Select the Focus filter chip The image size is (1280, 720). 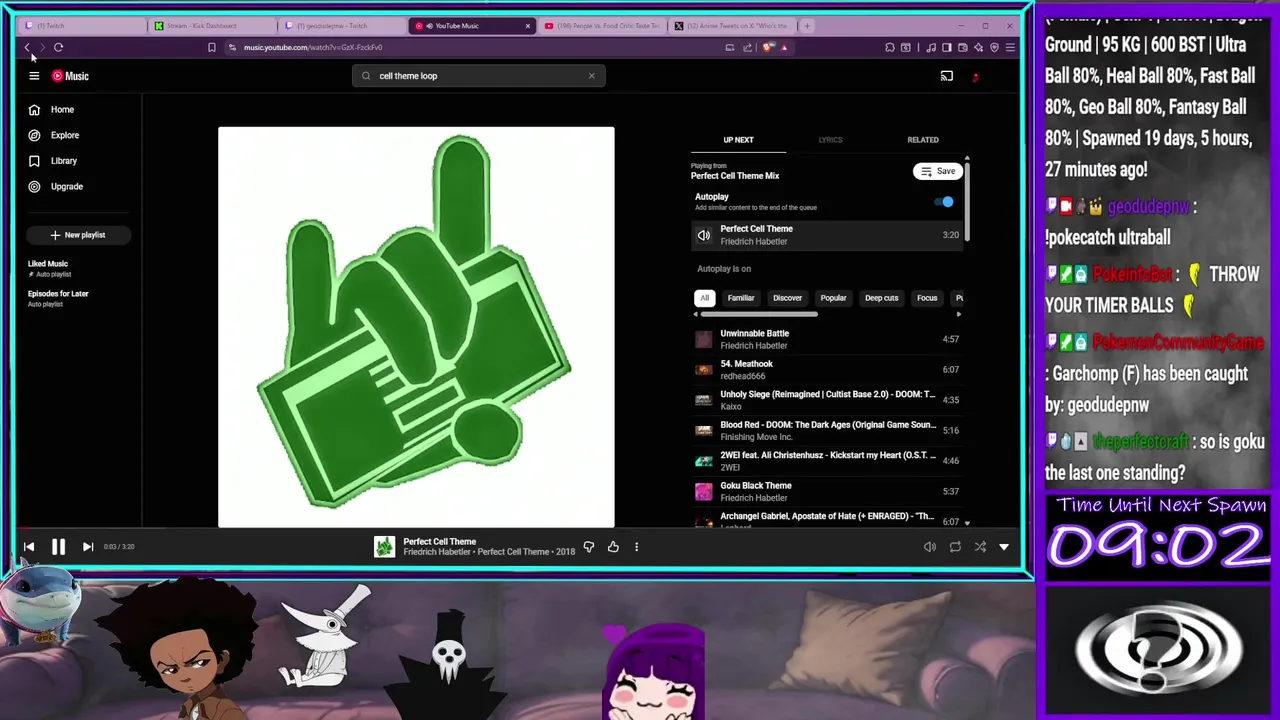pyautogui.click(x=927, y=298)
